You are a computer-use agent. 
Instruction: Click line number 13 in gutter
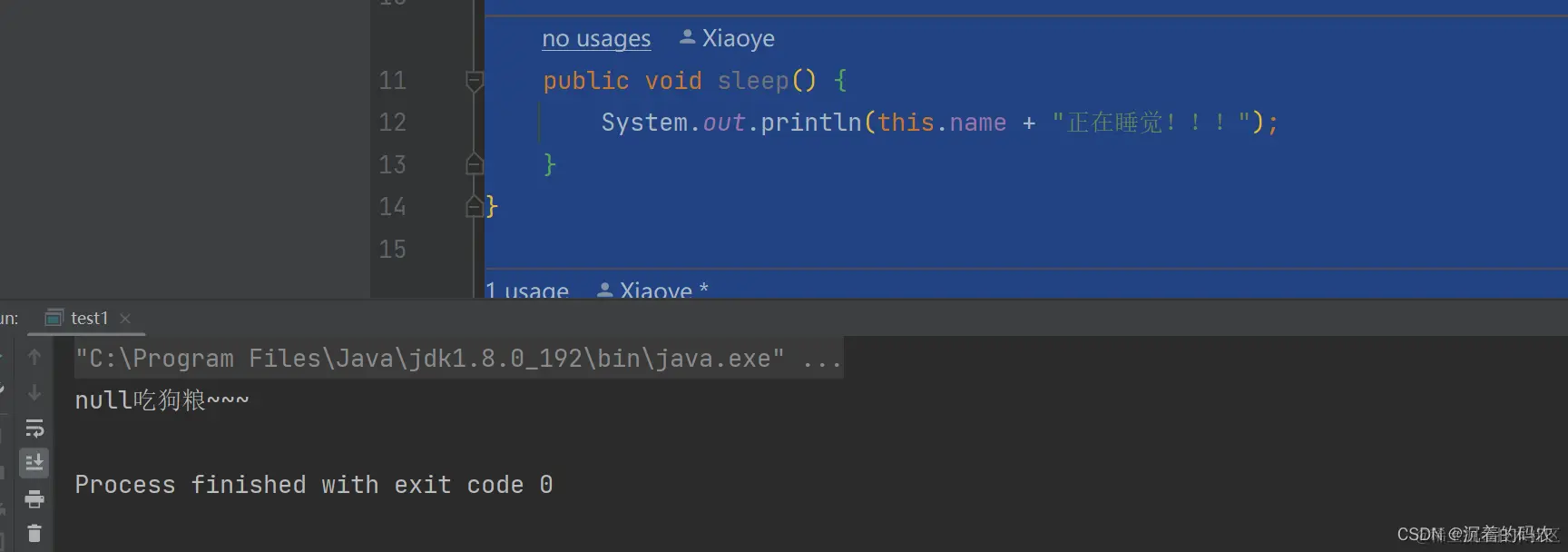pyautogui.click(x=392, y=165)
